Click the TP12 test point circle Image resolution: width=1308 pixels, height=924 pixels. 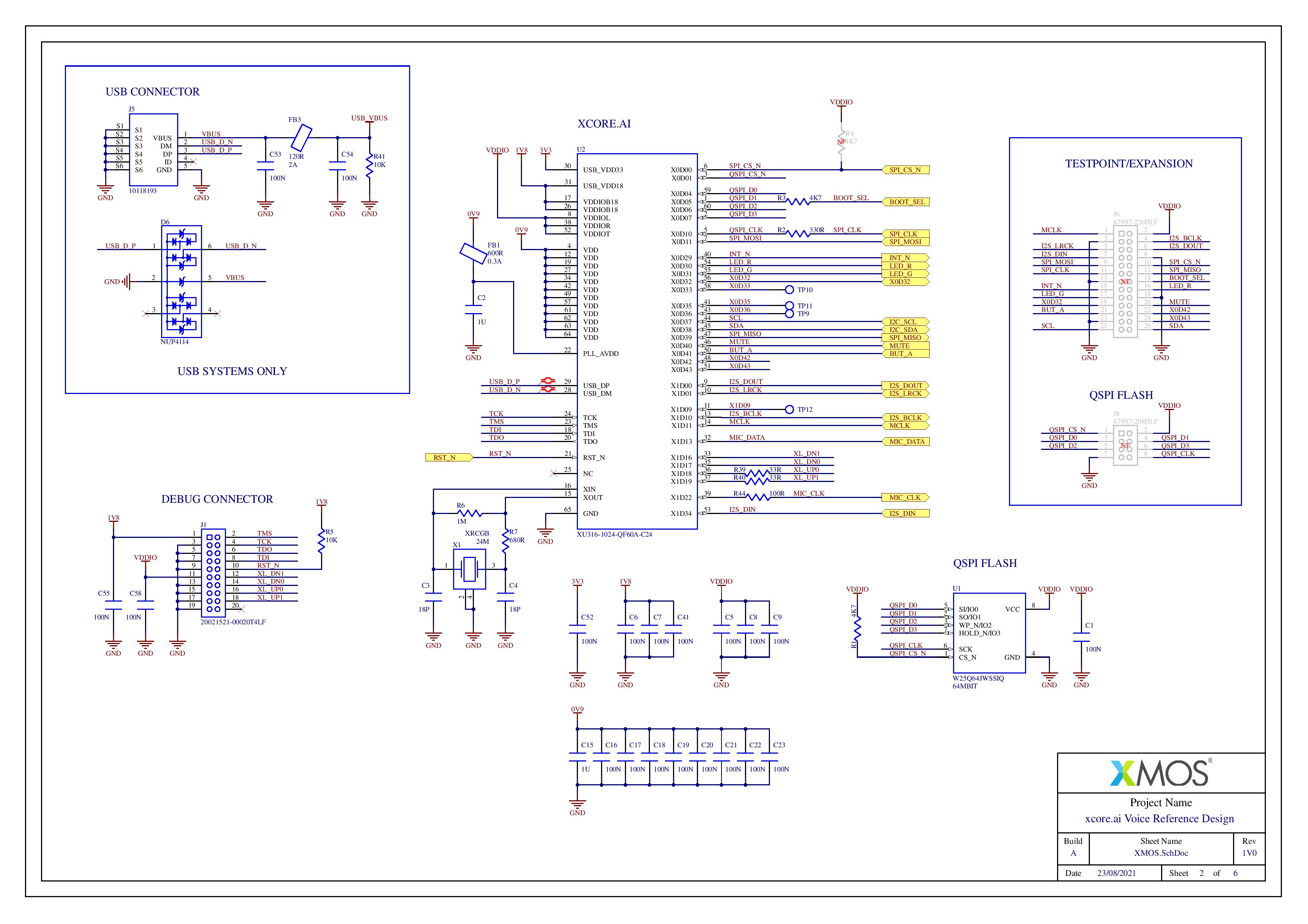[789, 409]
